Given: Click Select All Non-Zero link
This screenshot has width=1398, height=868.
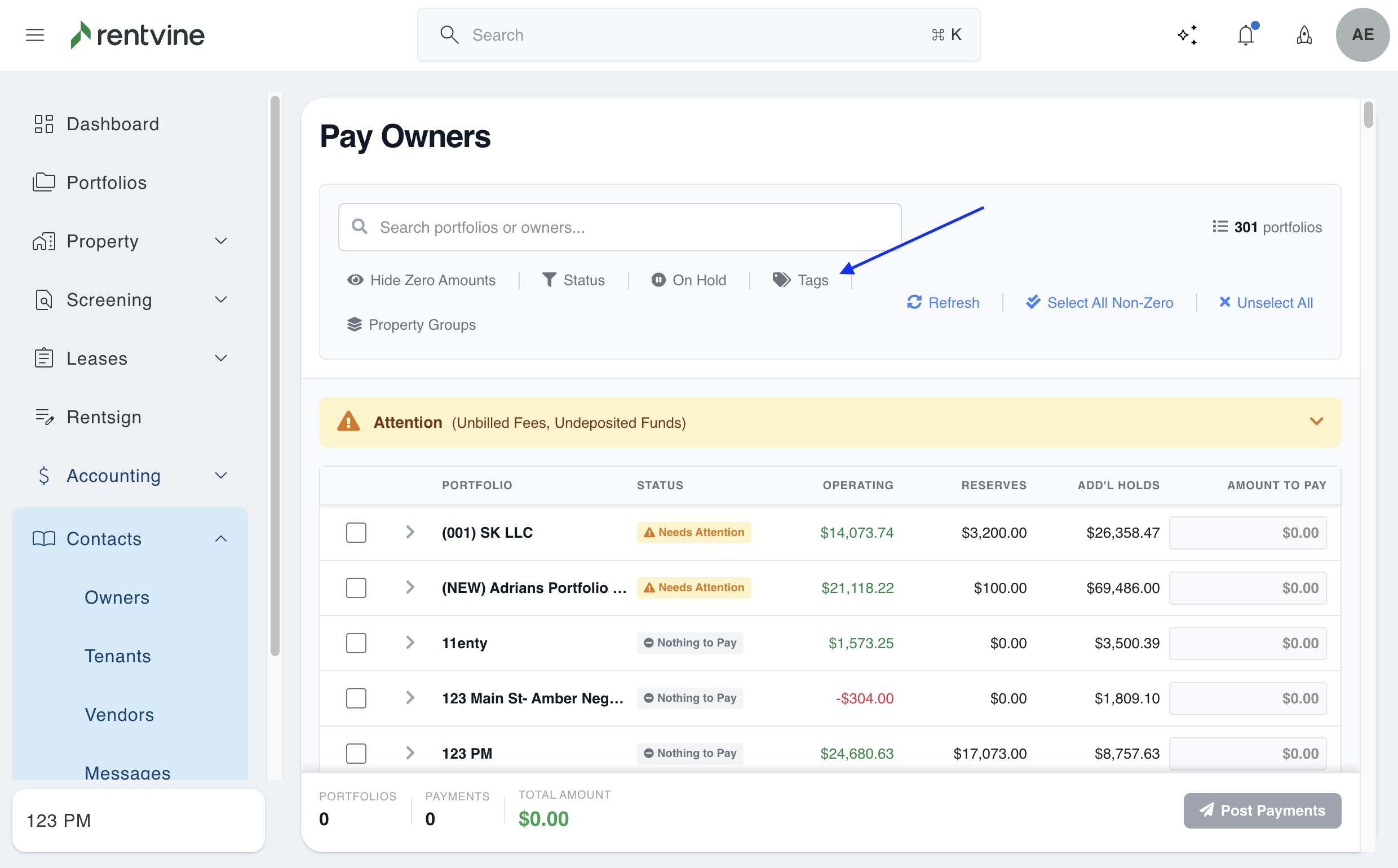Looking at the screenshot, I should coord(1099,302).
